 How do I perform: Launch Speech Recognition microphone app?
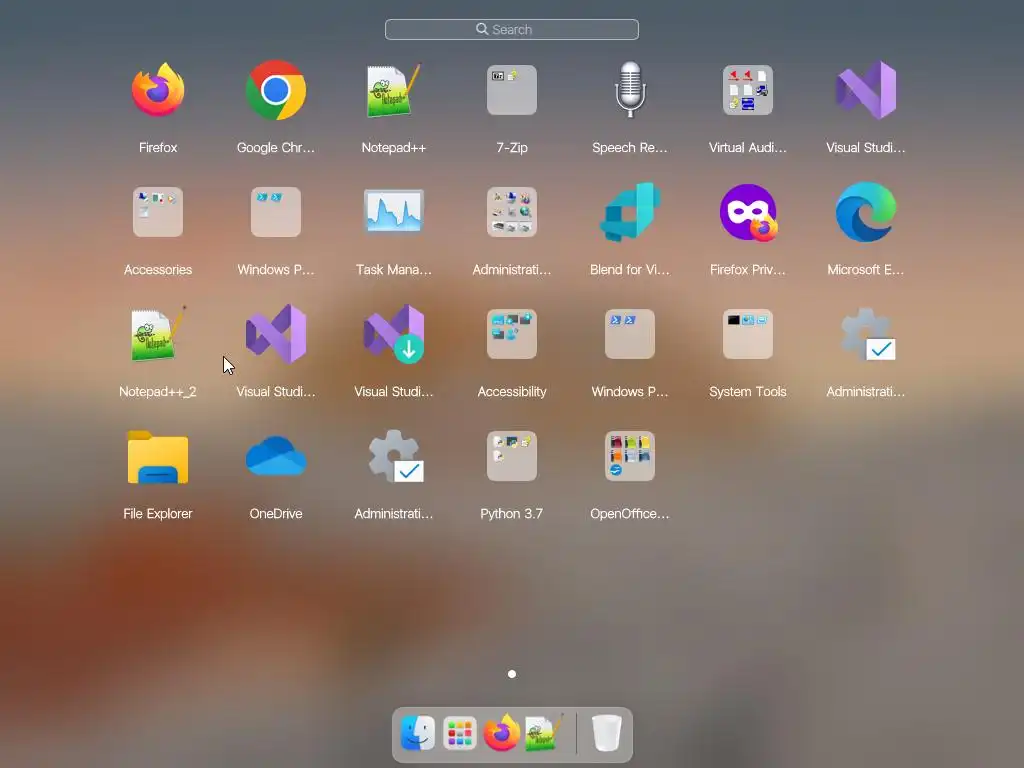tap(630, 90)
